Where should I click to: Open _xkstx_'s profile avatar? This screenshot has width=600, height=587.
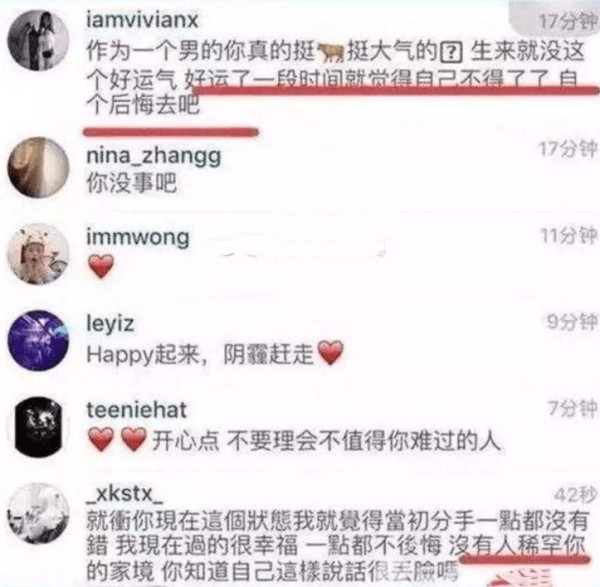pyautogui.click(x=38, y=514)
